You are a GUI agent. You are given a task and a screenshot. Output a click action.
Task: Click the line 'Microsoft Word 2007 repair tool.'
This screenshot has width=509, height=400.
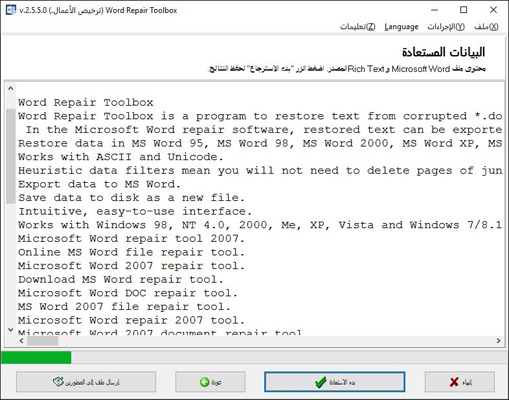click(131, 266)
